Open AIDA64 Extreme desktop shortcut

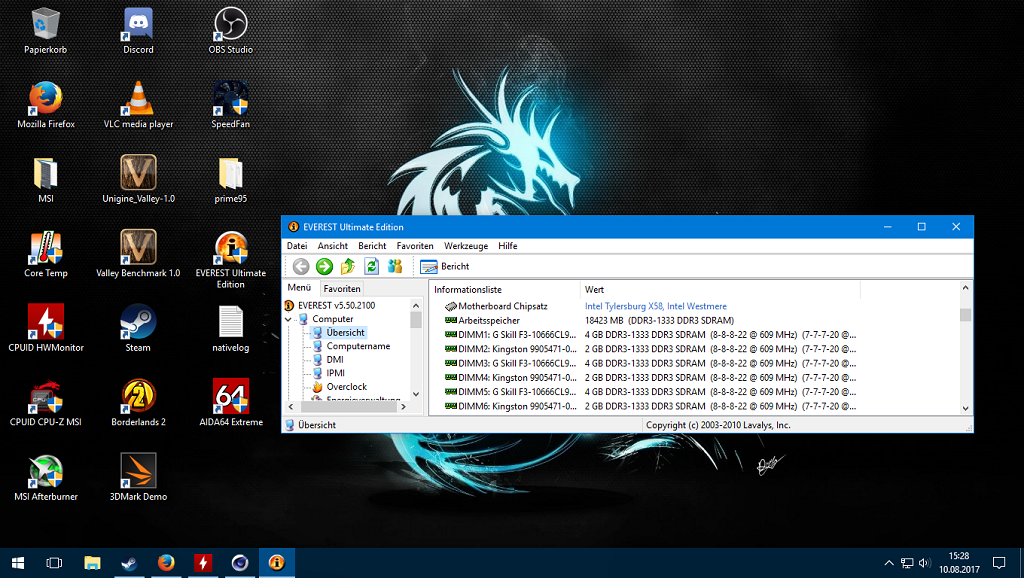click(231, 403)
